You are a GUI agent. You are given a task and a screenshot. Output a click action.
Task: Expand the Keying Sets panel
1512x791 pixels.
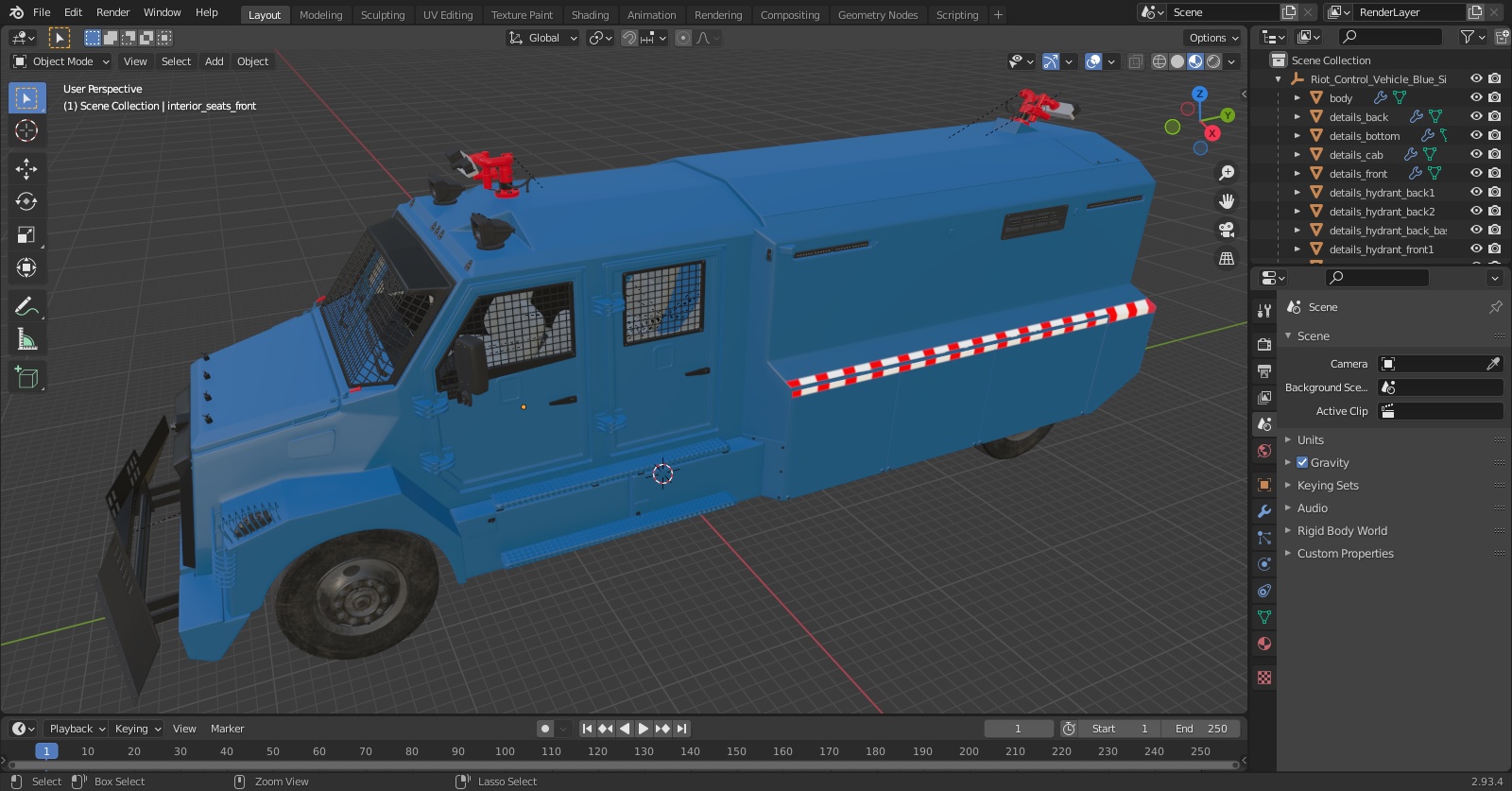click(1328, 485)
